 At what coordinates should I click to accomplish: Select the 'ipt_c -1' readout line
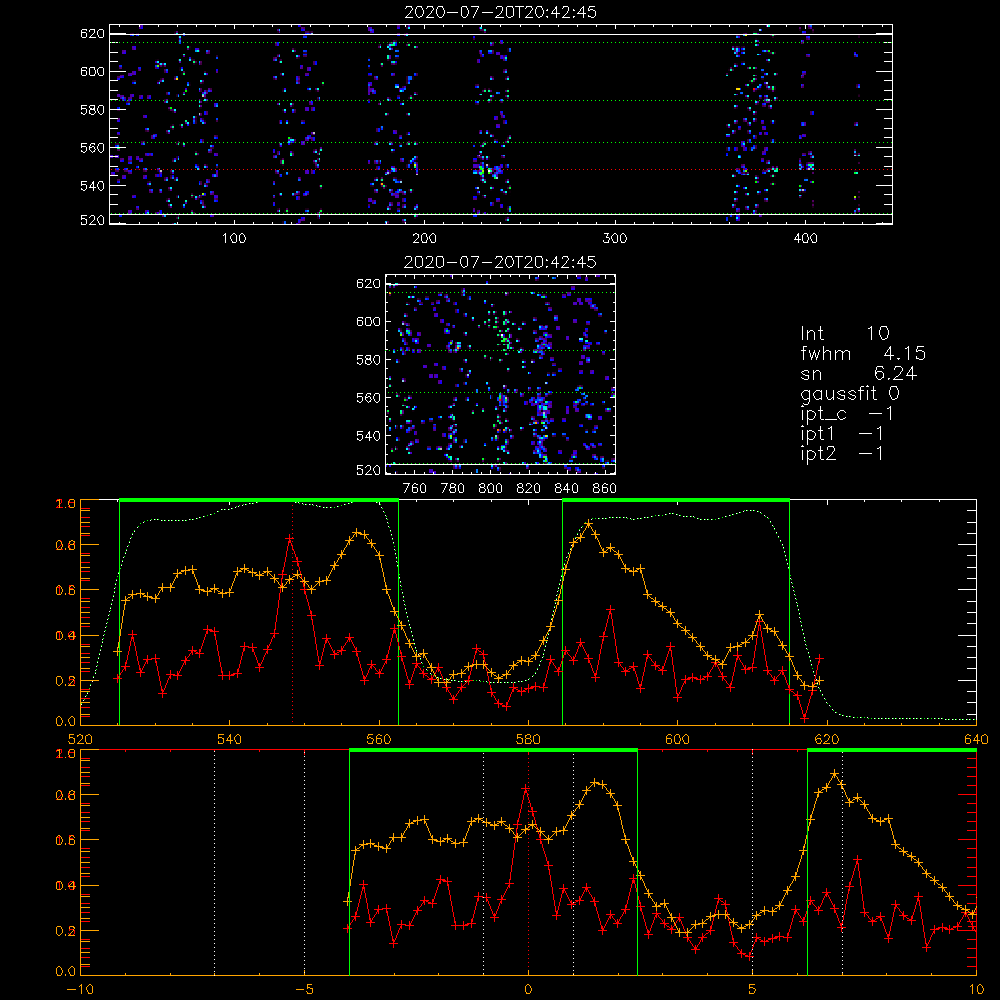[x=848, y=414]
